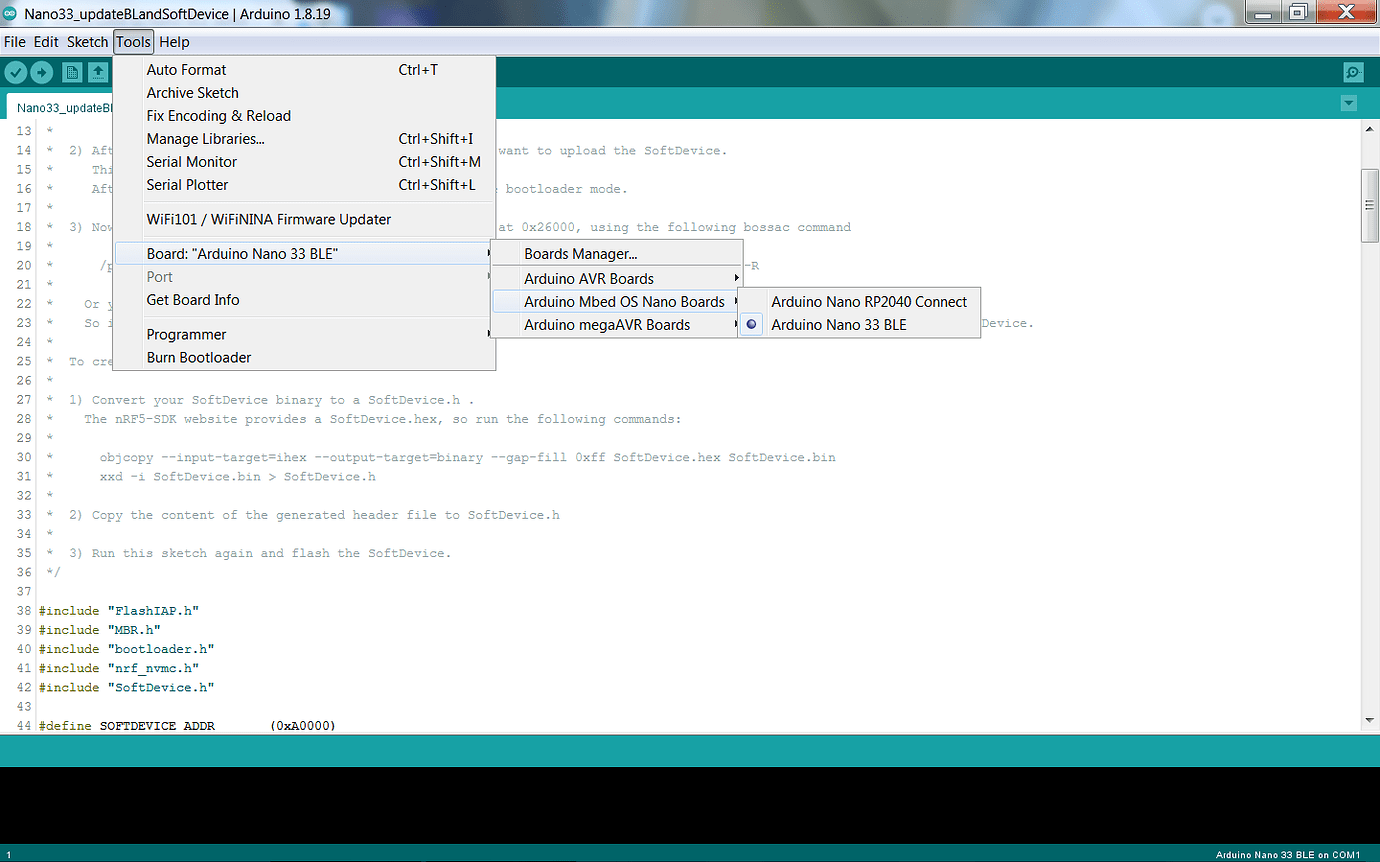The width and height of the screenshot is (1380, 862).
Task: Open the Serial Monitor magnifier icon in toolbar
Action: coord(1353,72)
